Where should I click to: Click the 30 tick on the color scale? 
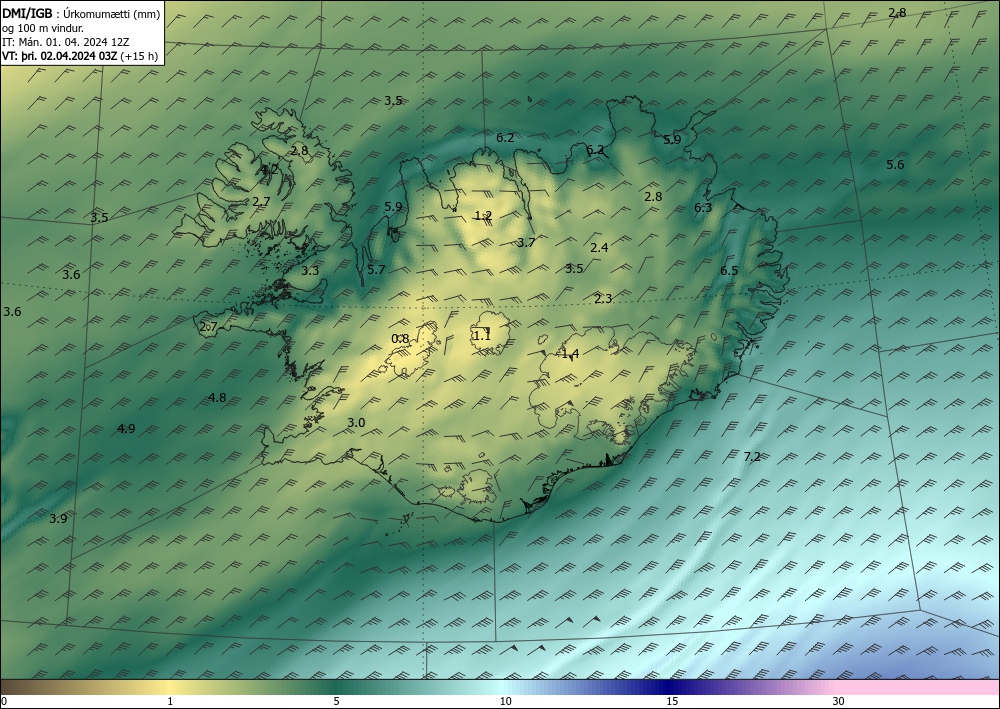click(x=839, y=701)
